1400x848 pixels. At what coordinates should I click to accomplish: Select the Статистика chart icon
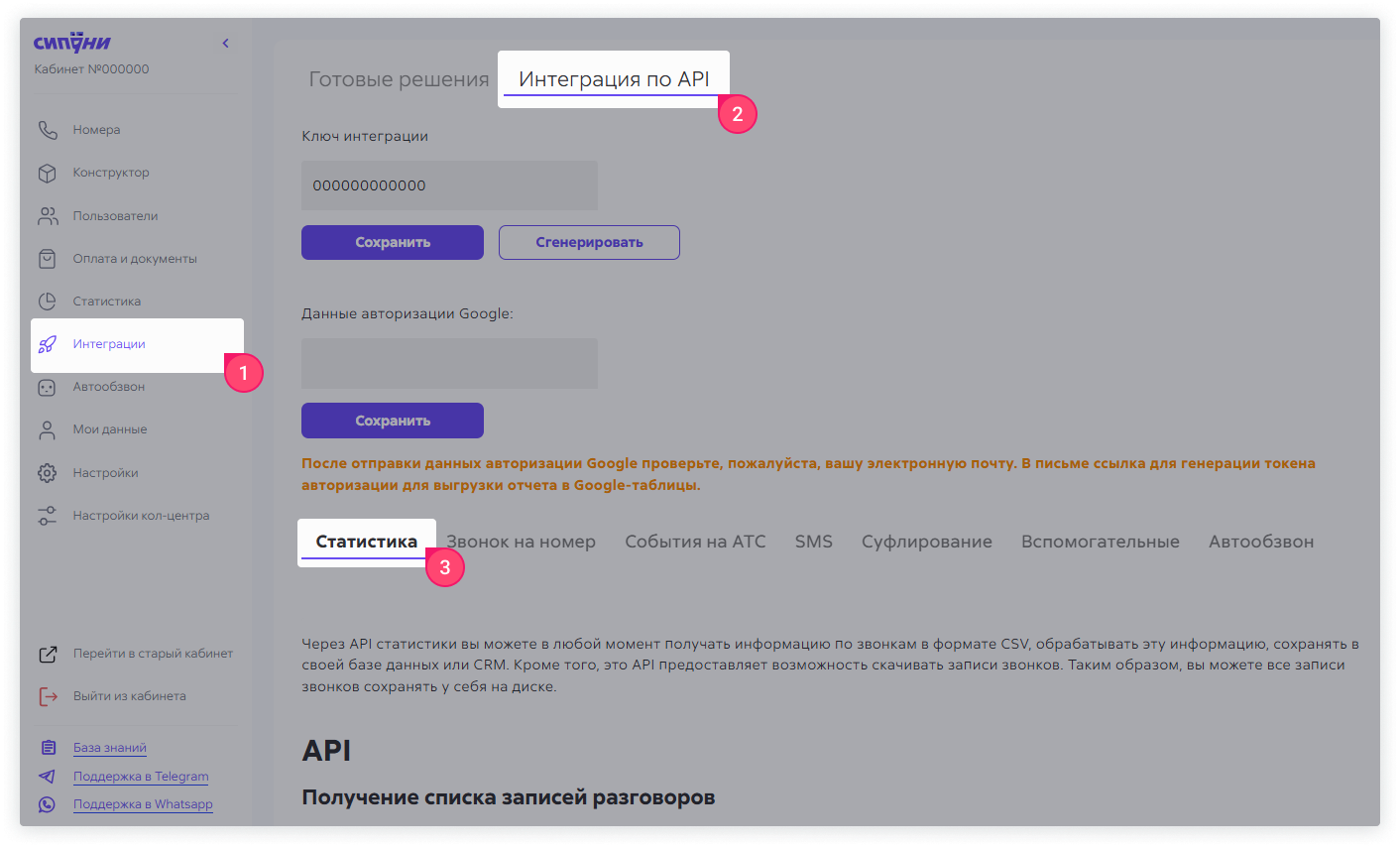(46, 301)
